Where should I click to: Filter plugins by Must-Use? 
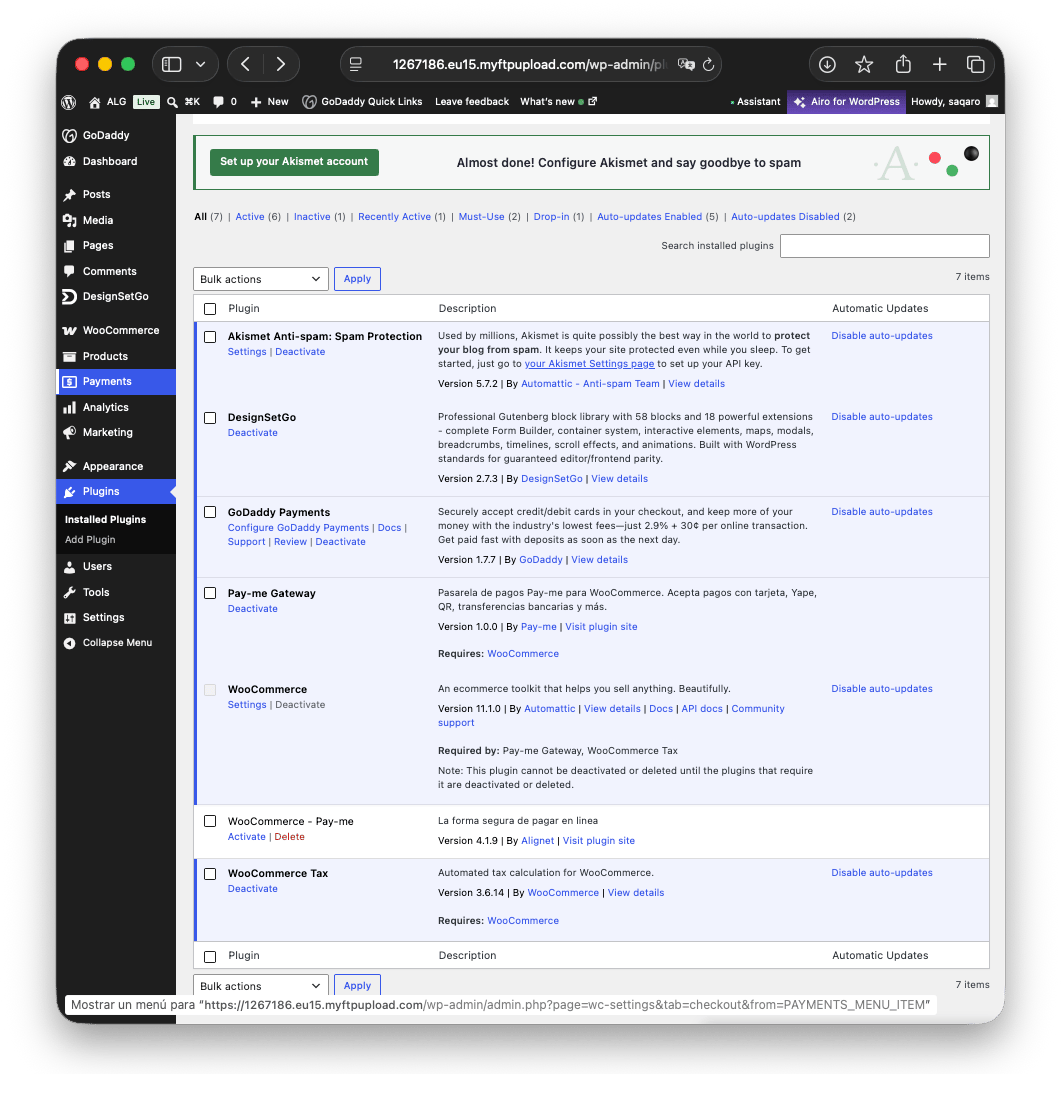[481, 217]
